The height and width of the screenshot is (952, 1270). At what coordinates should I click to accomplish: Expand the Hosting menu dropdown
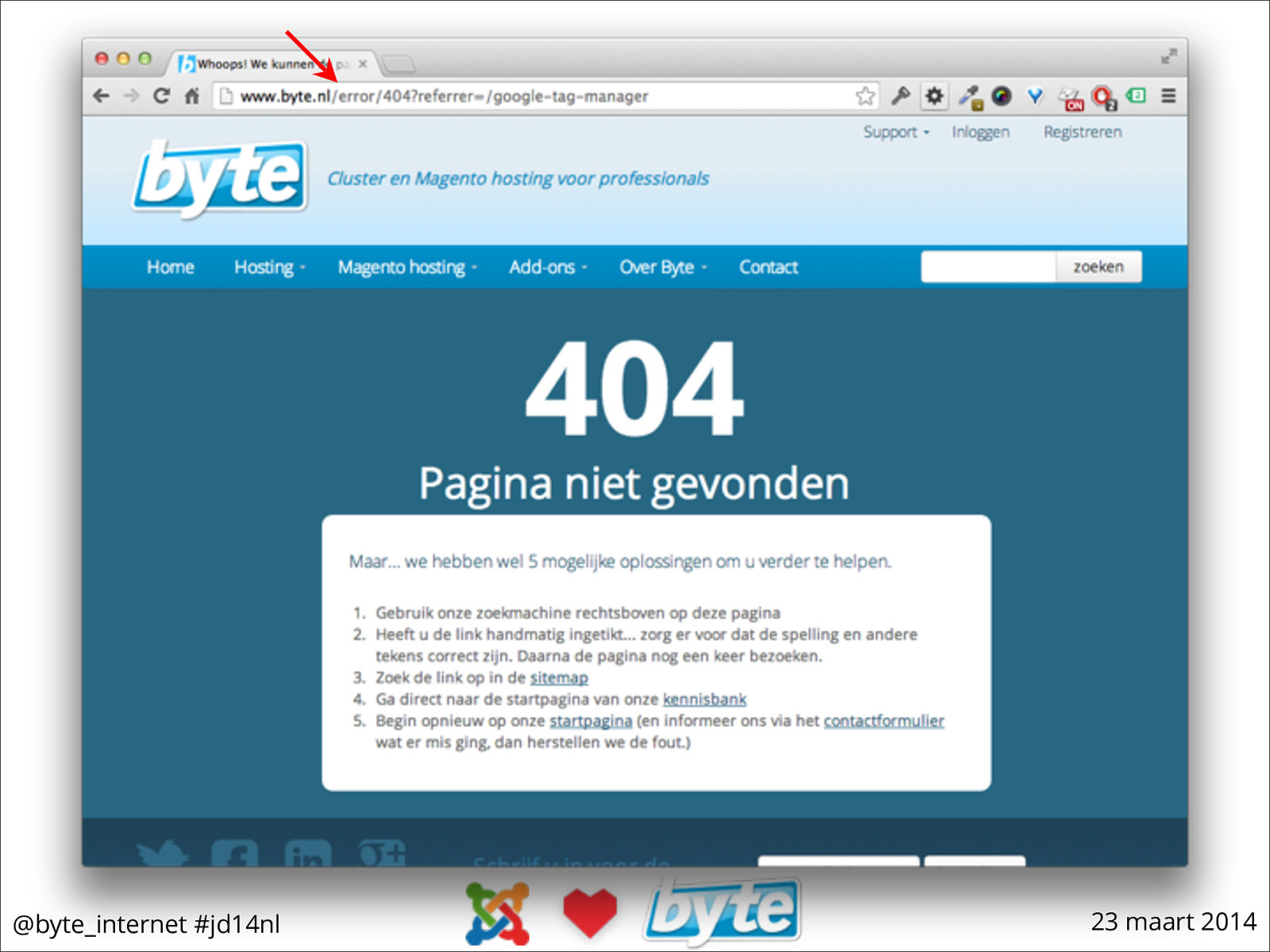[270, 267]
